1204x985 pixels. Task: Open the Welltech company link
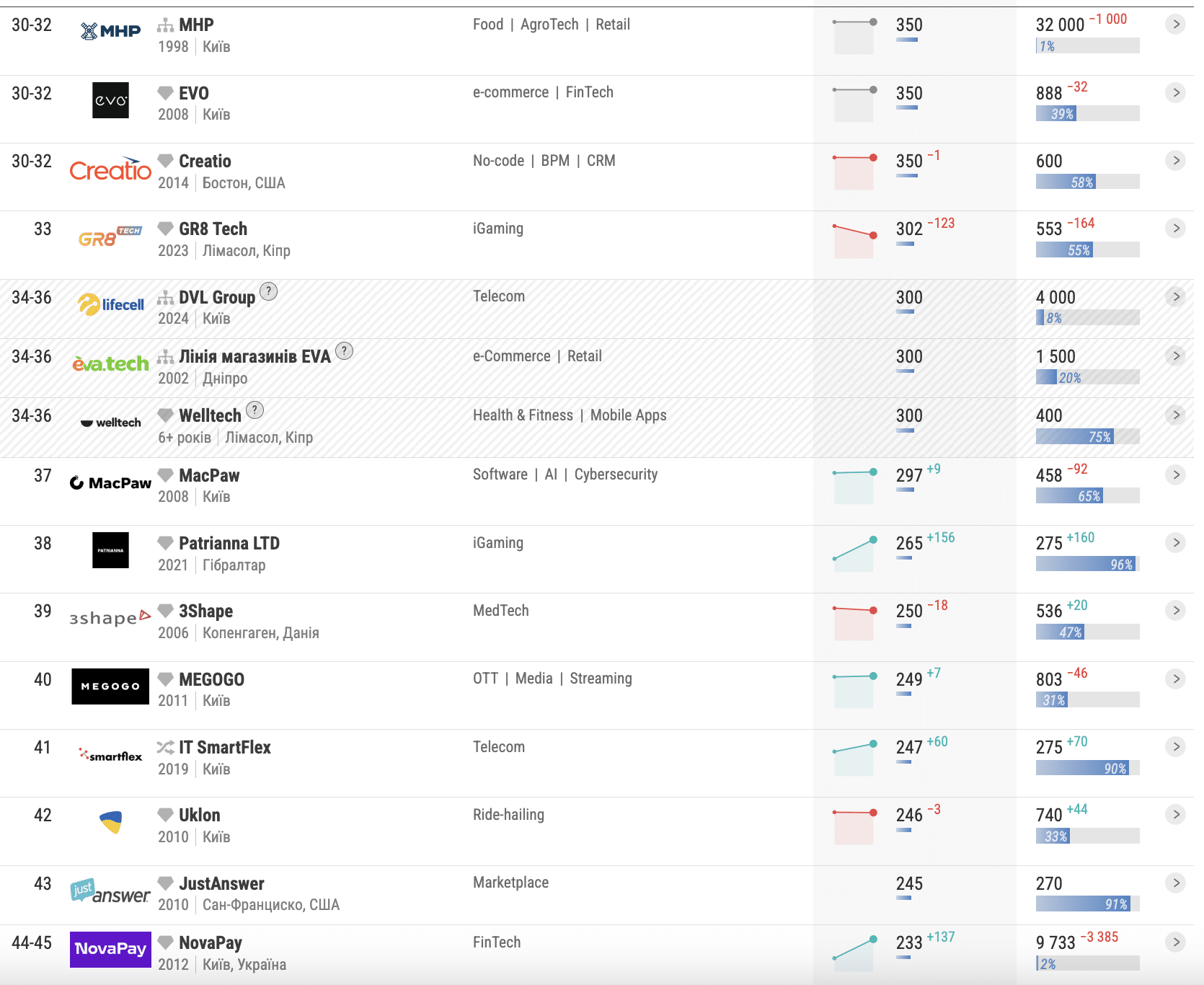[210, 416]
